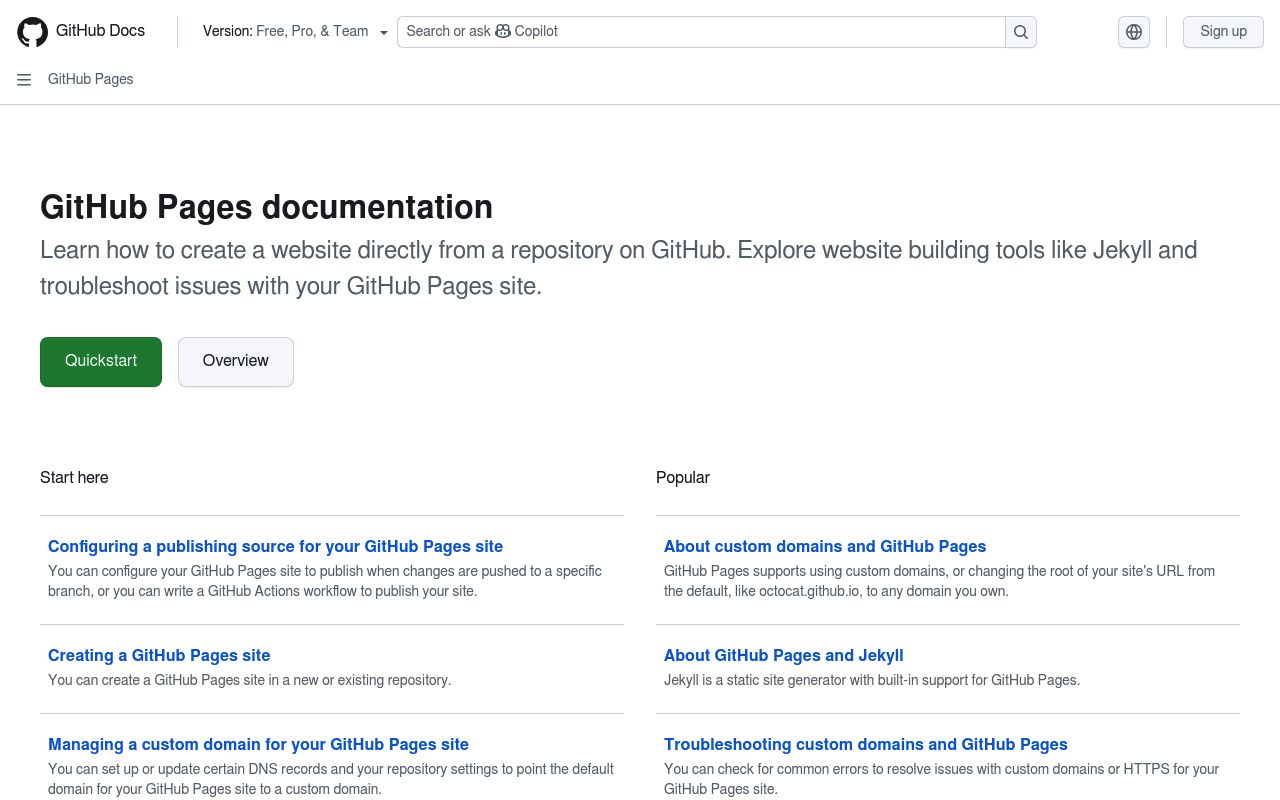Open Configuring a publishing source article
Viewport: 1280px width, 800px height.
(x=275, y=546)
